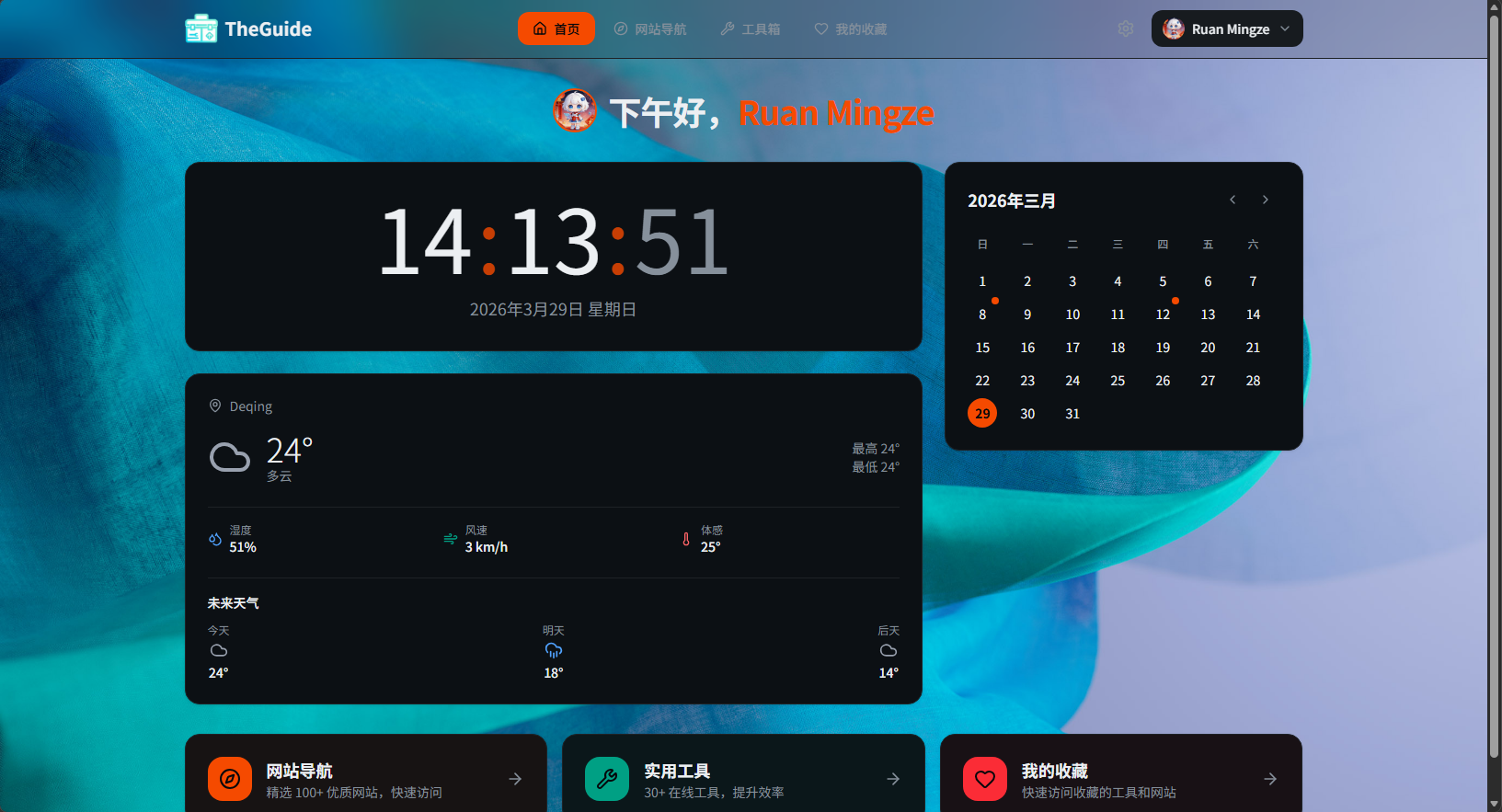The image size is (1502, 812).
Task: Click the red heart 我的收藏 card icon
Action: coord(985,779)
